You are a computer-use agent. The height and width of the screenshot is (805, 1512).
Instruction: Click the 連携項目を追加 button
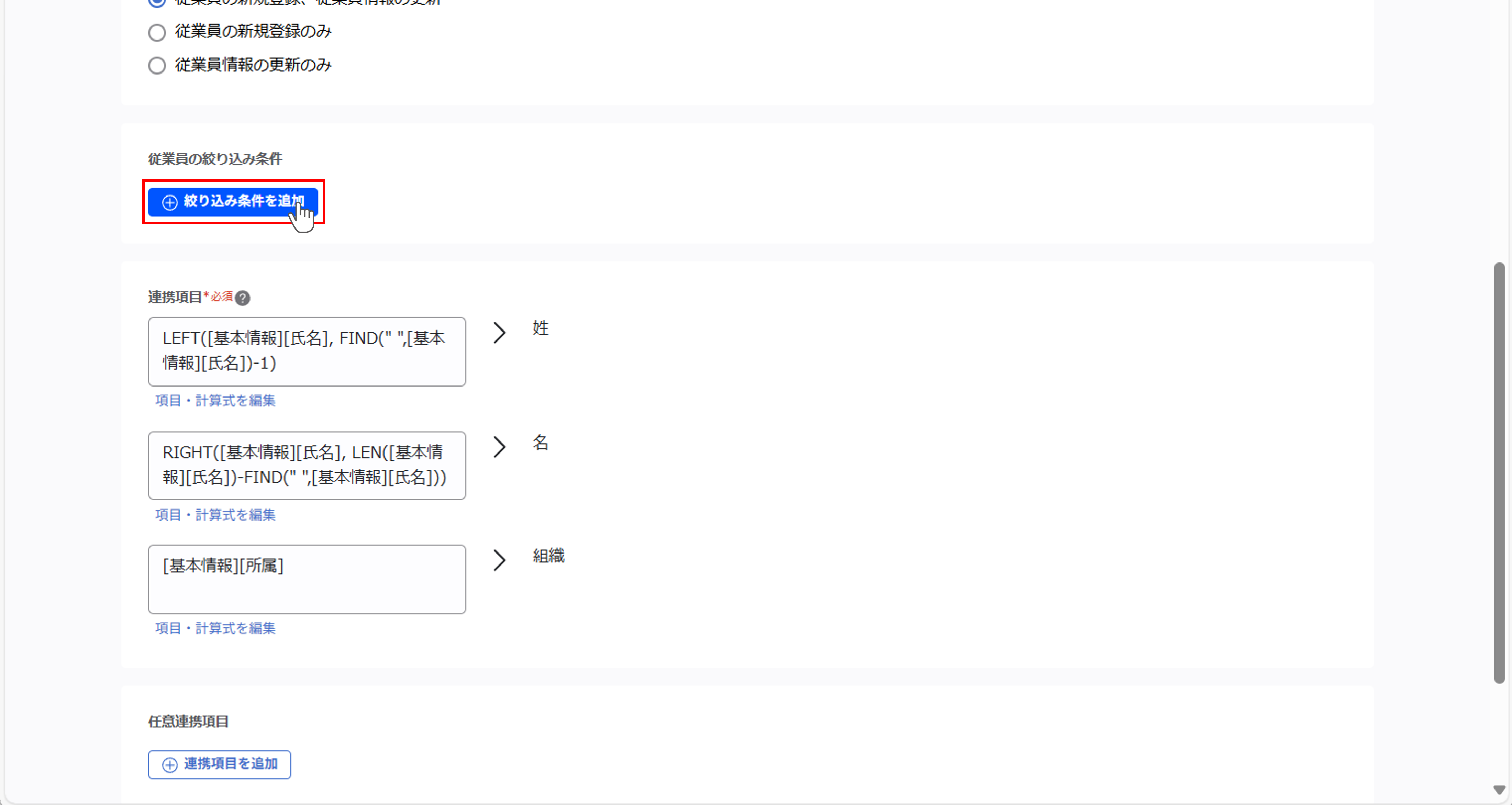(x=219, y=764)
